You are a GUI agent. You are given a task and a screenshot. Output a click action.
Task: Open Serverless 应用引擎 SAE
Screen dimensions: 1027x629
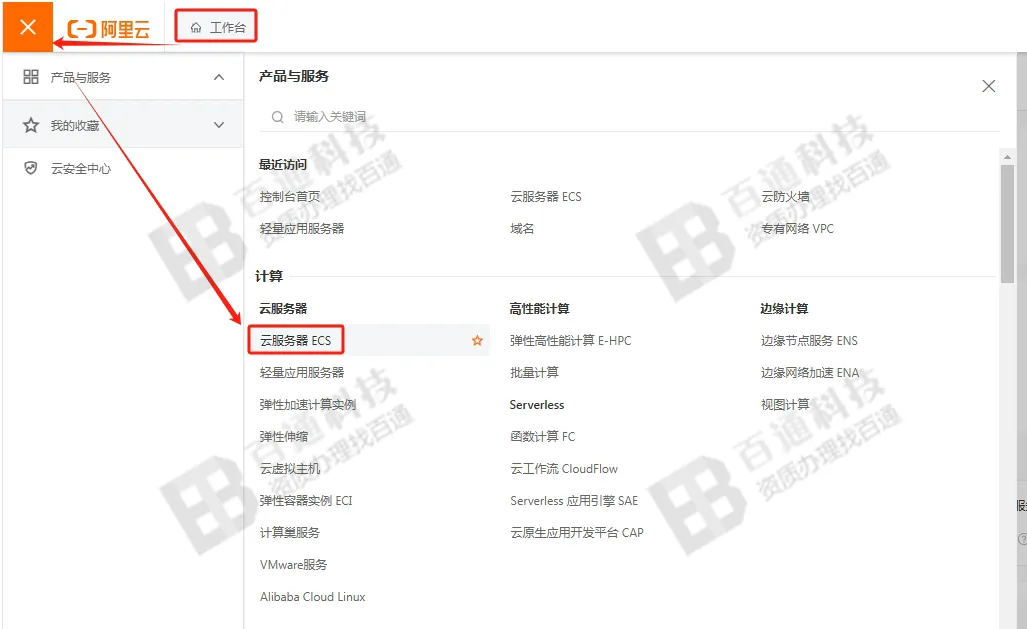pos(574,501)
